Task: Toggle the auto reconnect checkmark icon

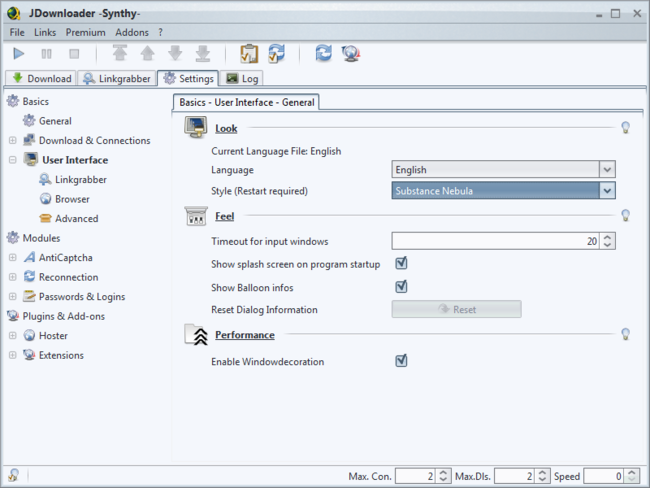Action: coord(276,53)
